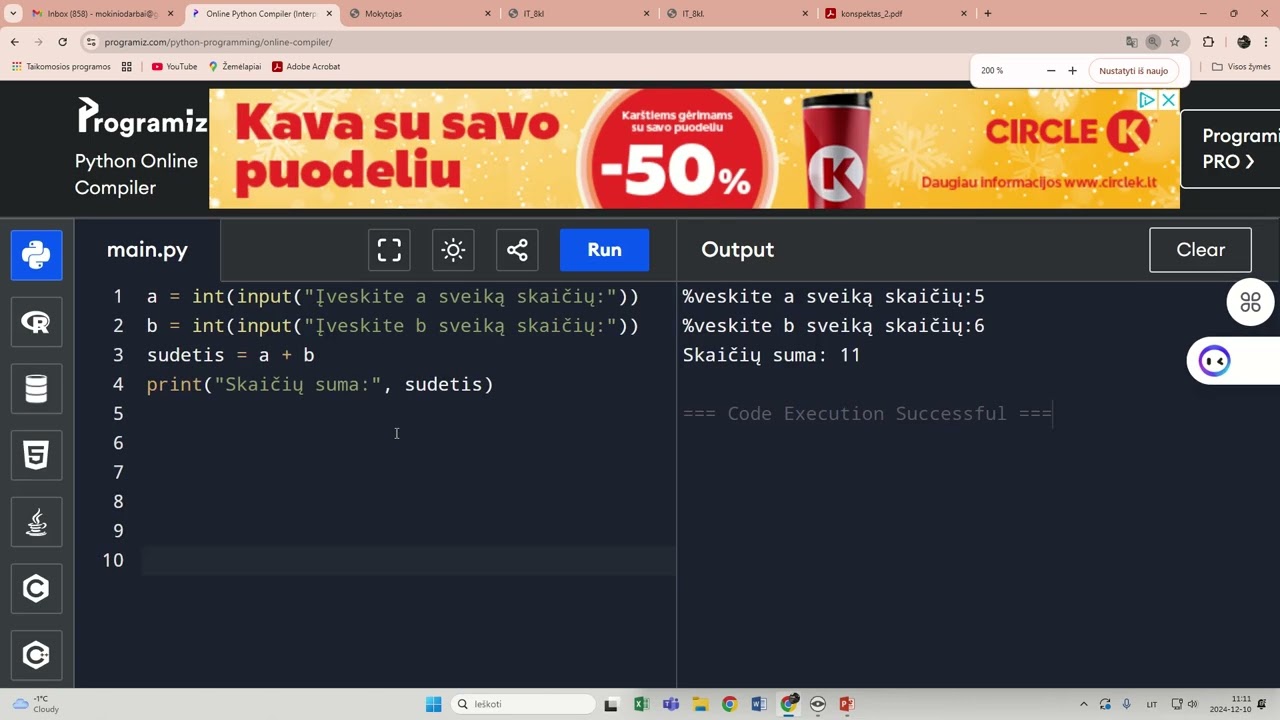Screen dimensions: 1280x720
Task: Select the main.py file tab
Action: tap(147, 250)
